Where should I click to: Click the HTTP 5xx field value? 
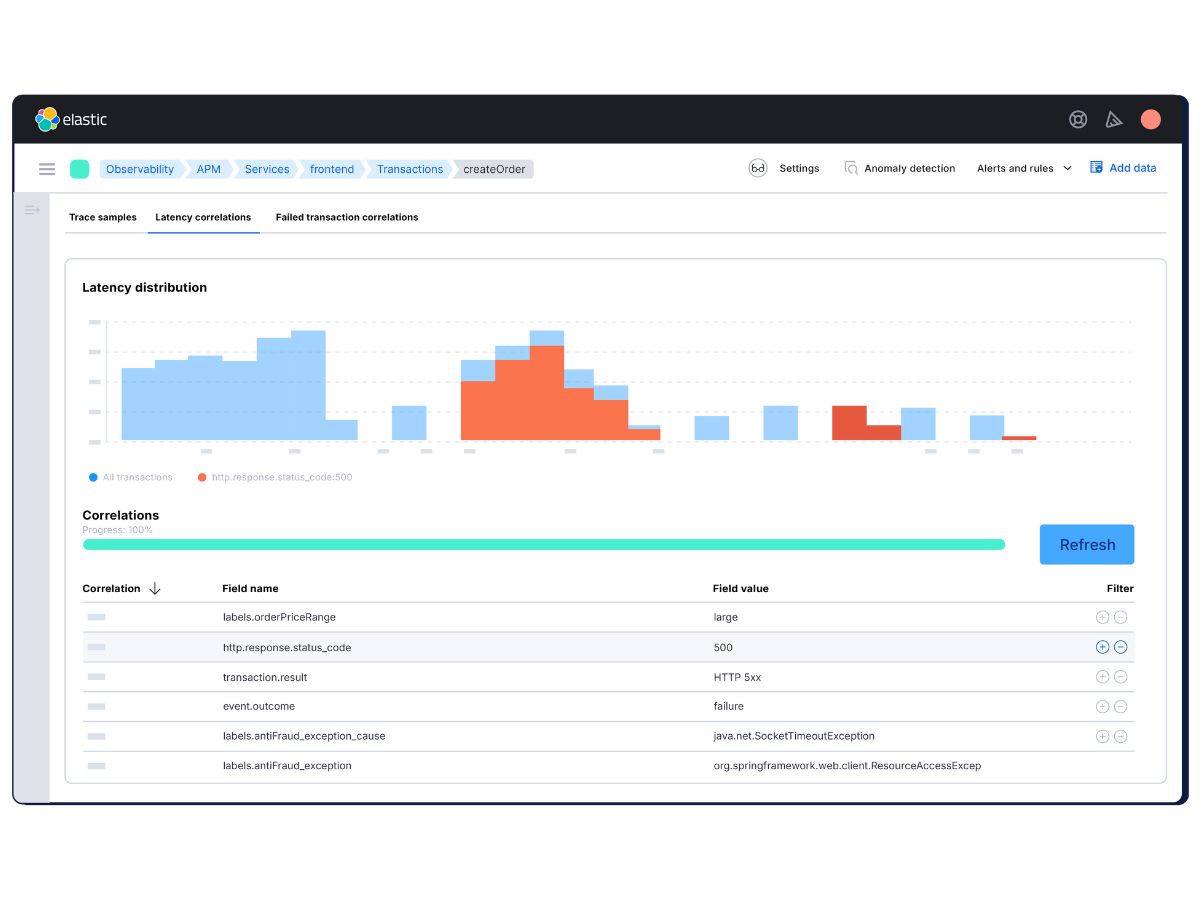[737, 677]
